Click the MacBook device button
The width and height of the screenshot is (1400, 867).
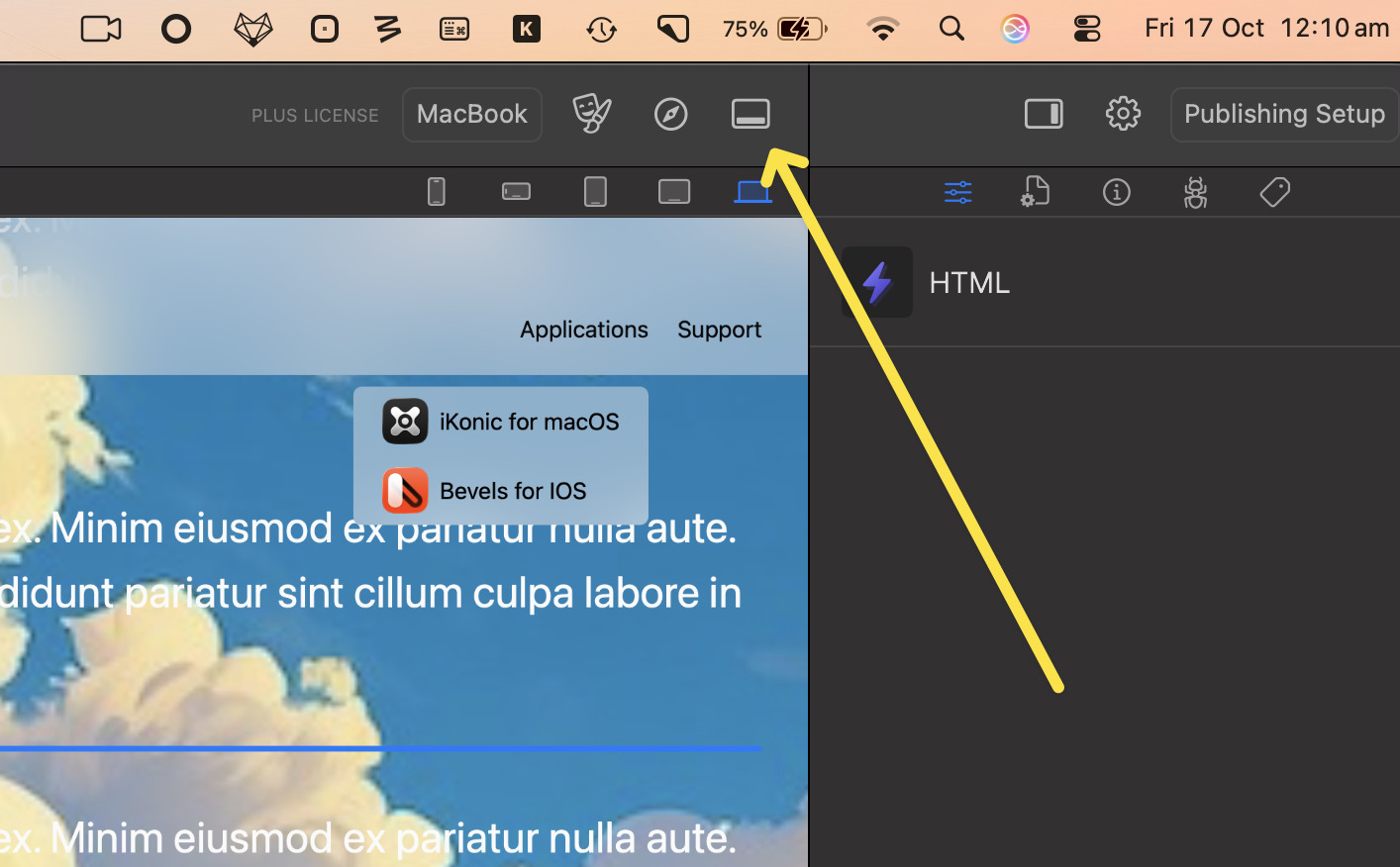(472, 115)
